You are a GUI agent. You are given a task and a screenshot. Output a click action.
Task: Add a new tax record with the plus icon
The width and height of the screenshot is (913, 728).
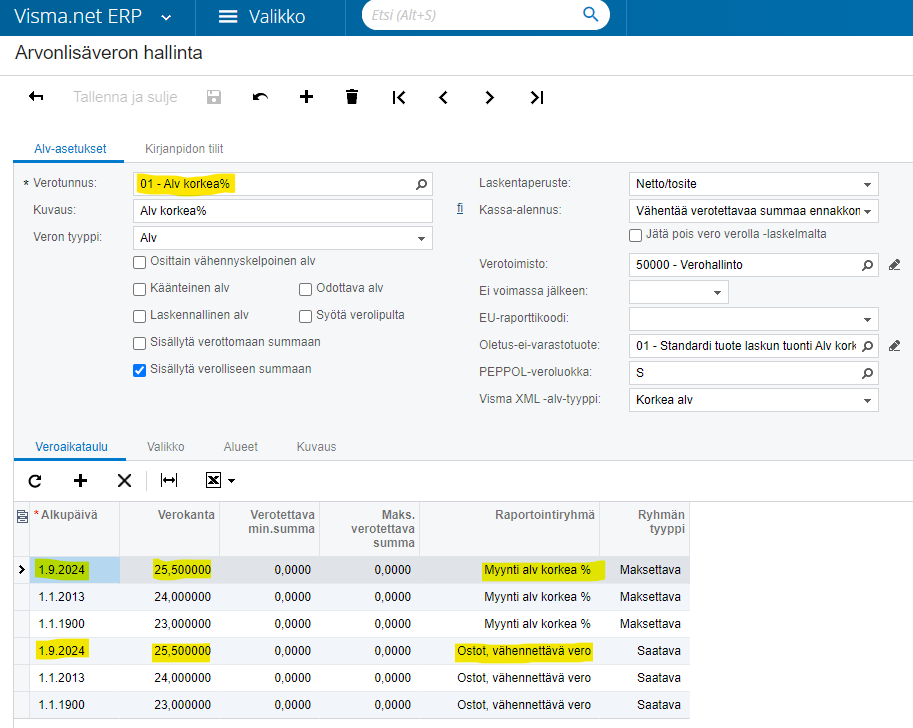pyautogui.click(x=306, y=97)
